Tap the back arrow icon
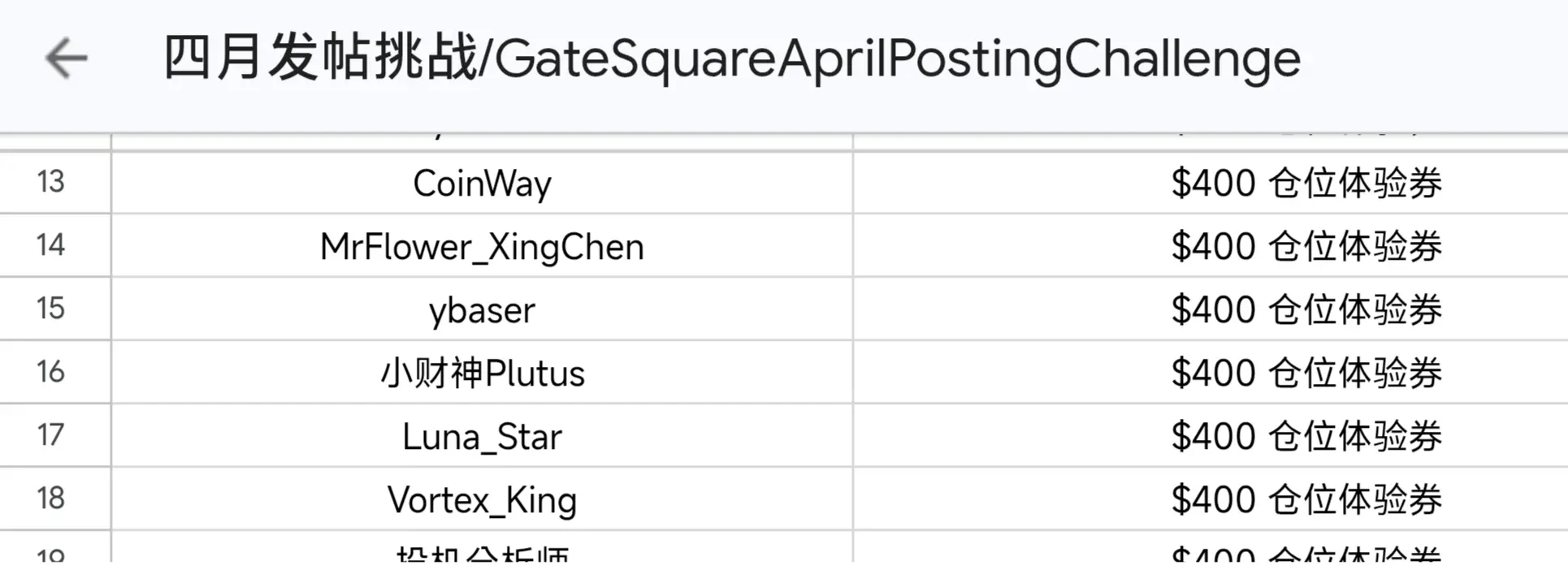The width and height of the screenshot is (1568, 565). tap(66, 58)
